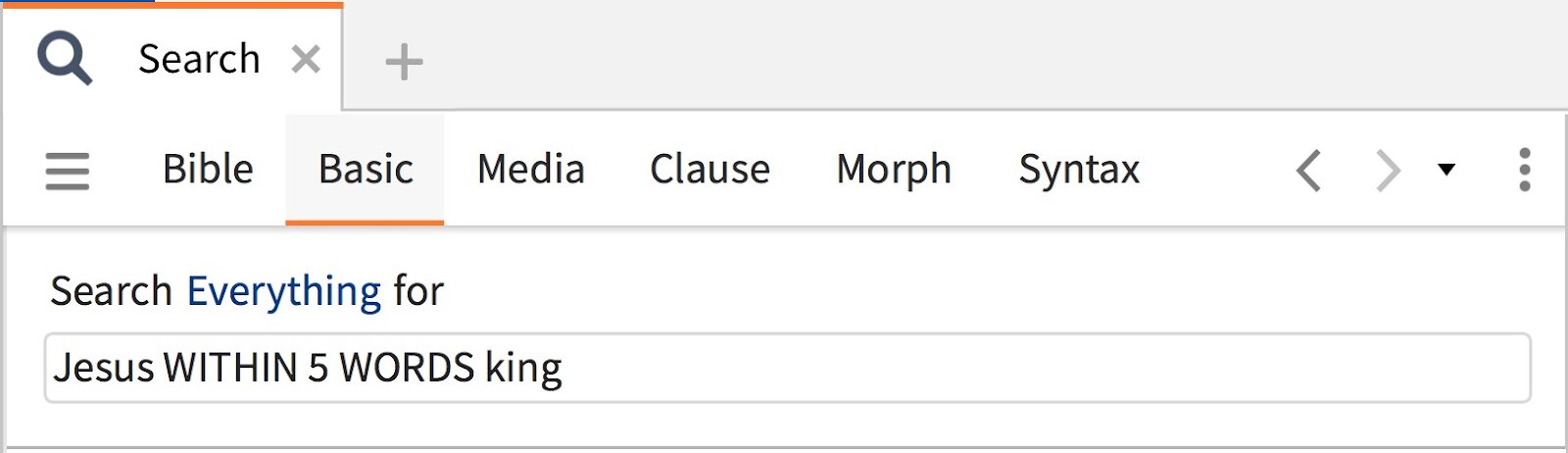Select the Basic search tab
The height and width of the screenshot is (453, 1568).
pyautogui.click(x=366, y=170)
